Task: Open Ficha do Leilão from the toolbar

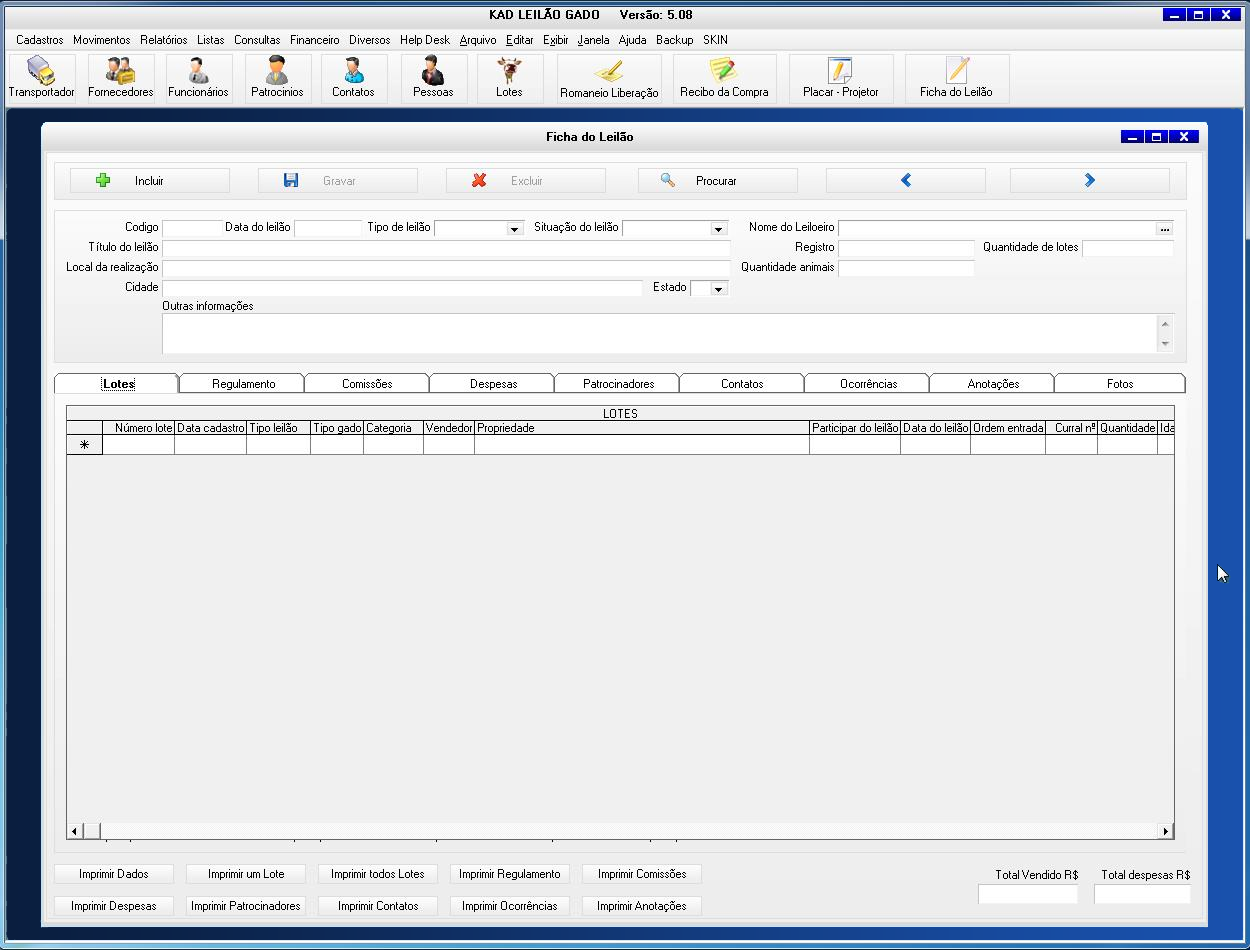Action: click(x=956, y=78)
